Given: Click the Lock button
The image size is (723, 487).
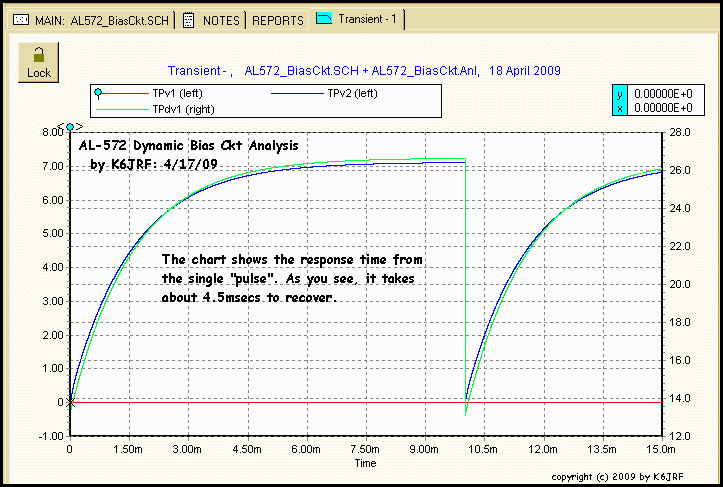Looking at the screenshot, I should tap(39, 63).
